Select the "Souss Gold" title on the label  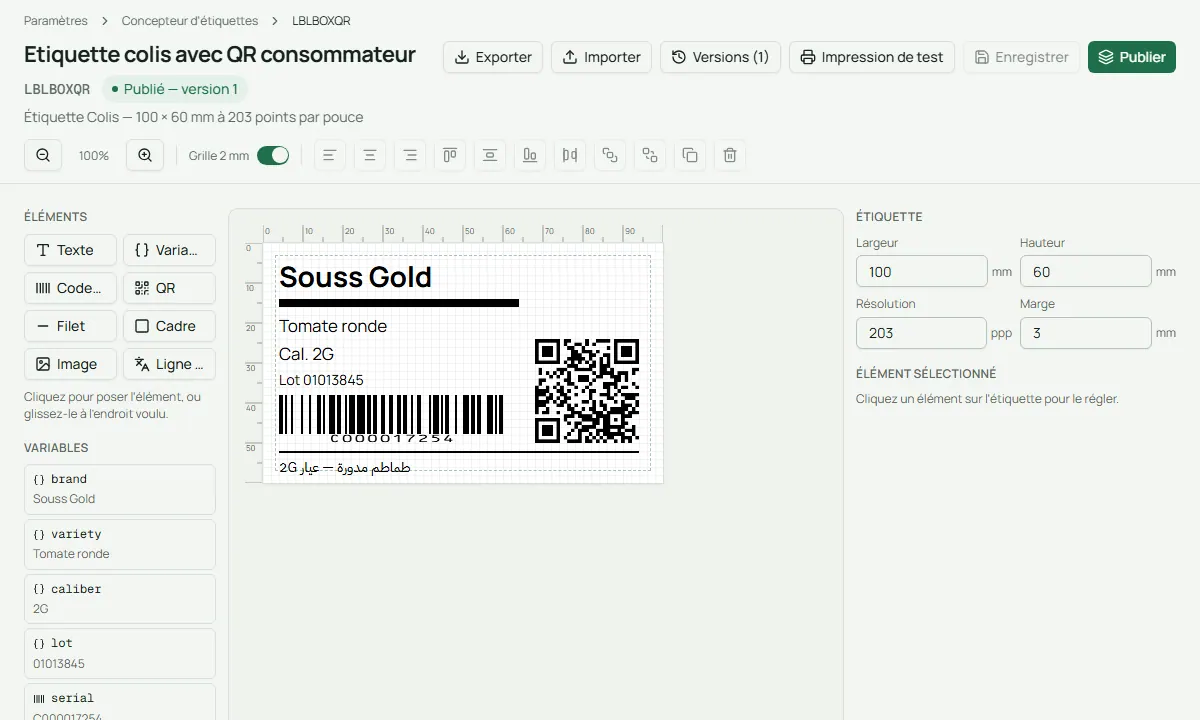click(356, 277)
